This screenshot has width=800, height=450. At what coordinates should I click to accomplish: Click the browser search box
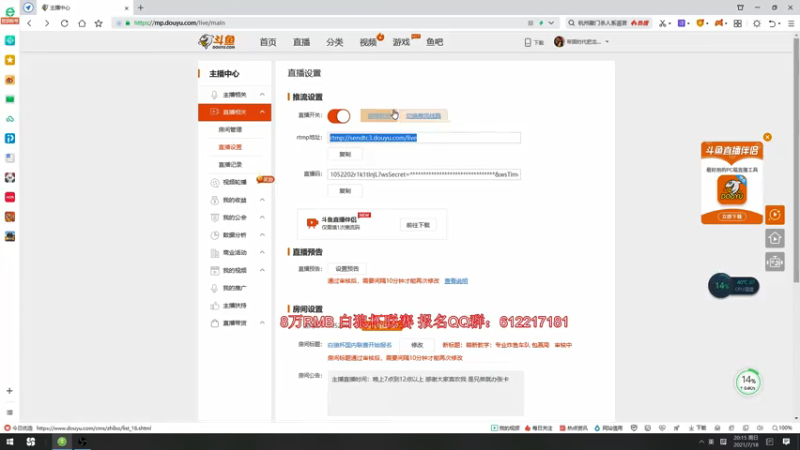click(608, 23)
